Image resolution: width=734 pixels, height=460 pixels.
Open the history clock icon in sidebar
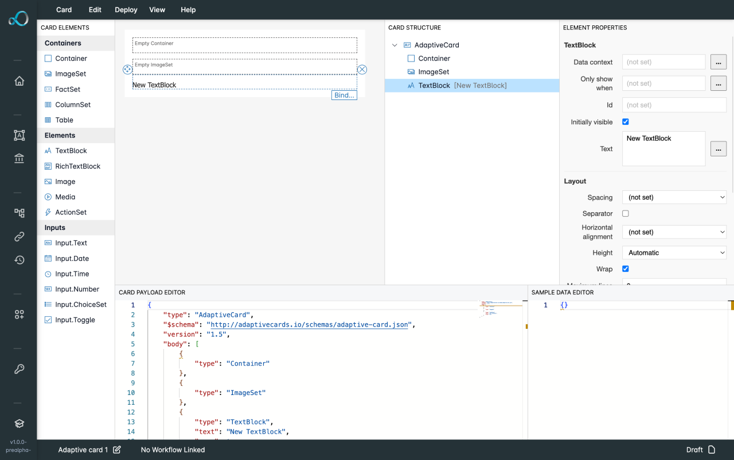[x=19, y=260]
